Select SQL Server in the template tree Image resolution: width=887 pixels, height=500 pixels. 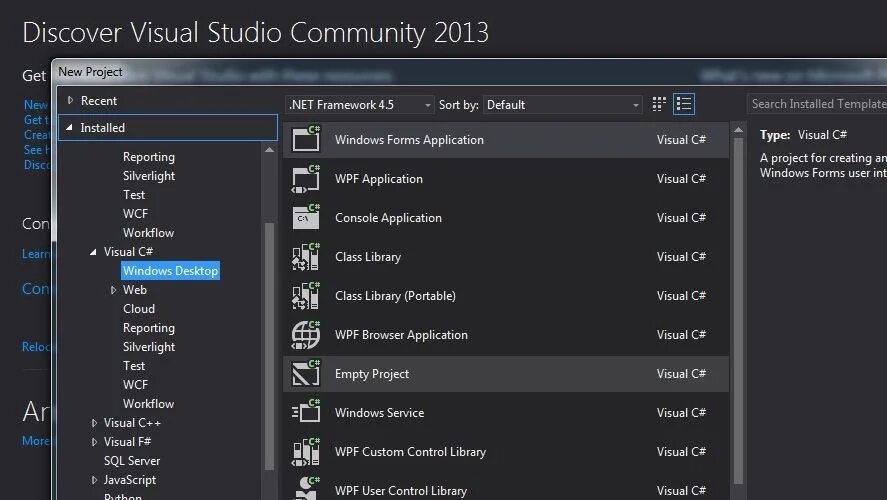tap(132, 460)
